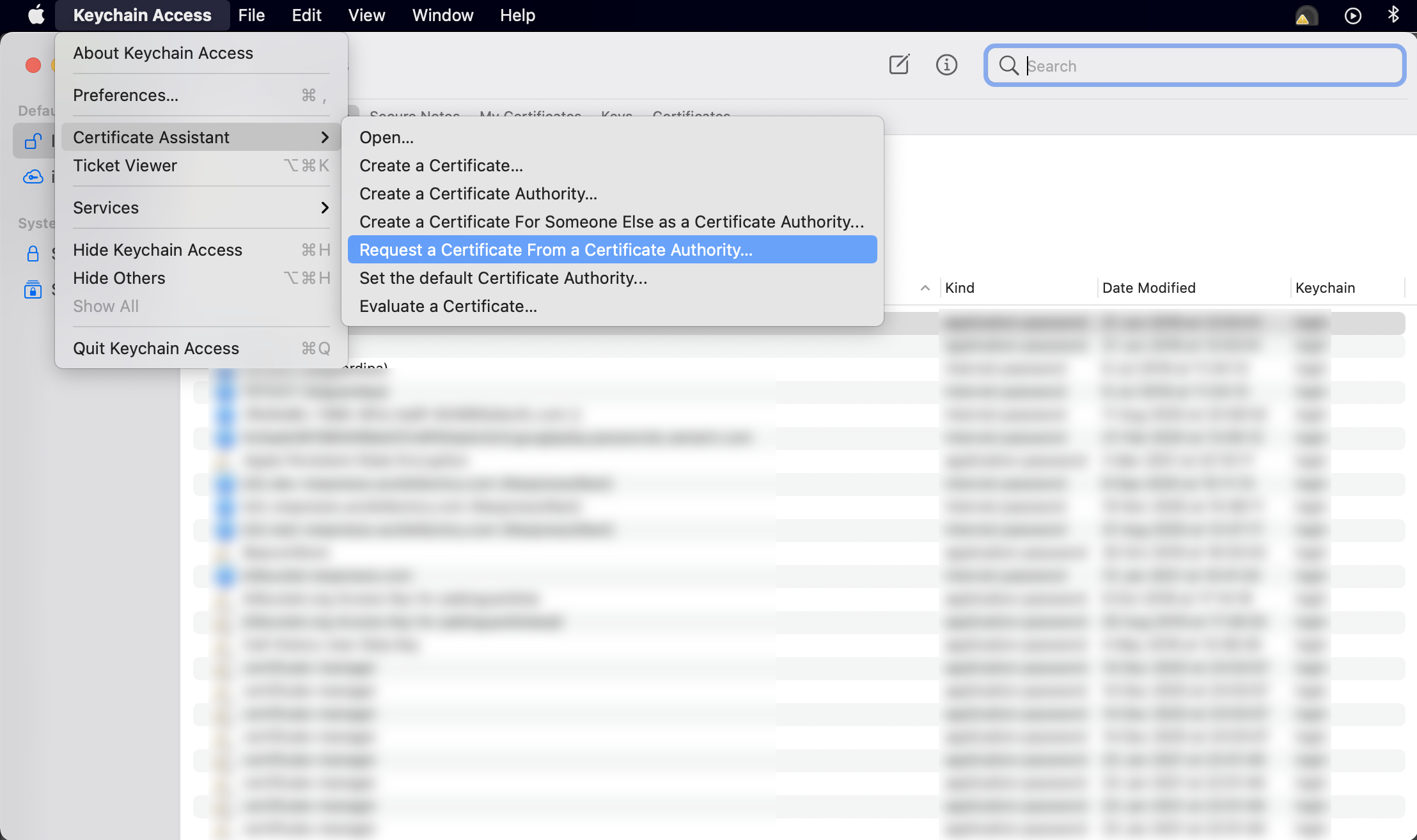Image resolution: width=1417 pixels, height=840 pixels.
Task: Select Evaluate a Certificate menu item
Action: click(448, 306)
